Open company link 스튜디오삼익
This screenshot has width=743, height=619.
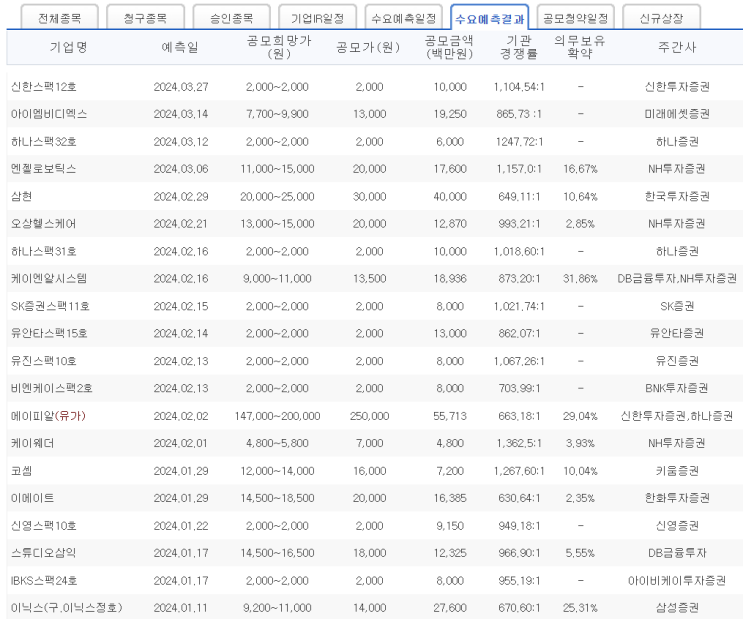coord(44,553)
